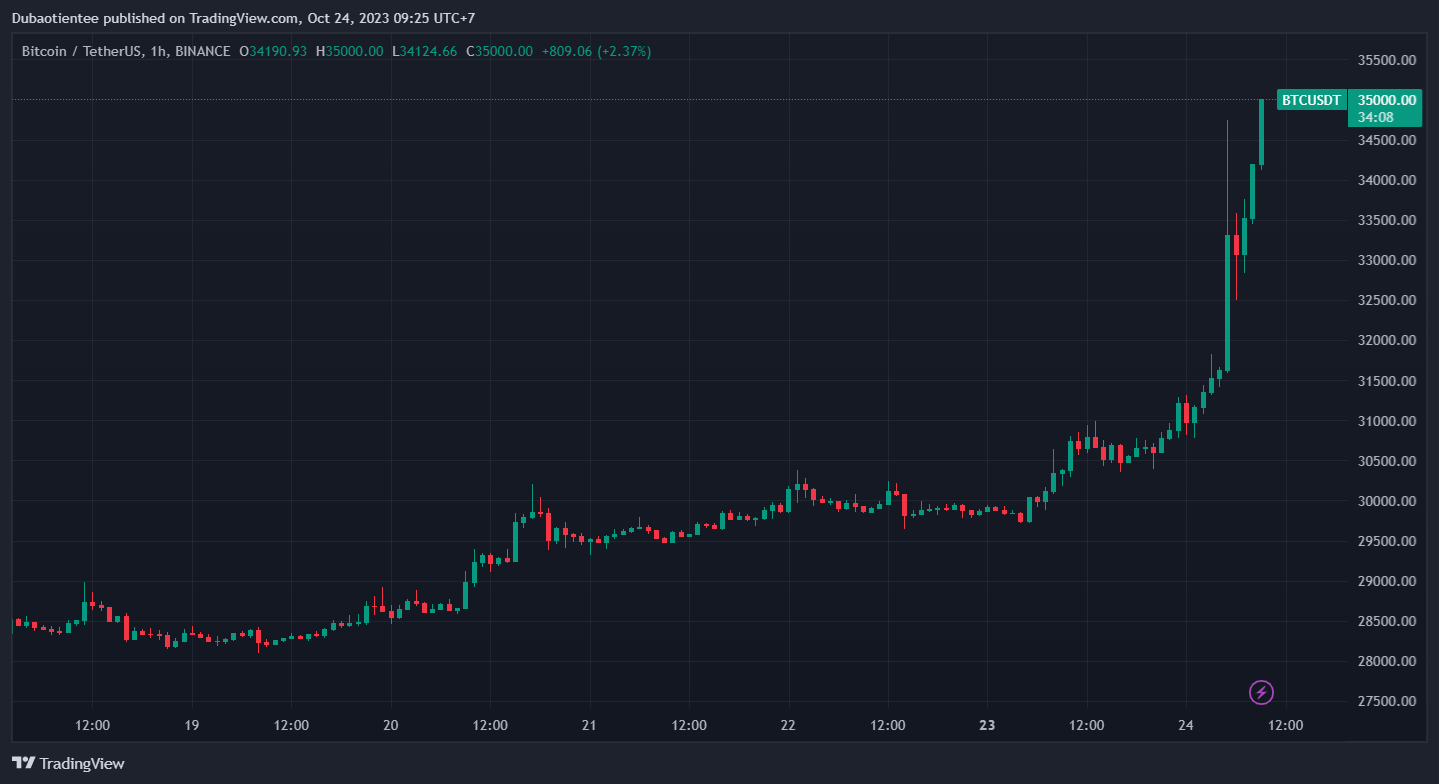Click the TradingView logo icon
This screenshot has height=784, width=1439.
[23, 763]
